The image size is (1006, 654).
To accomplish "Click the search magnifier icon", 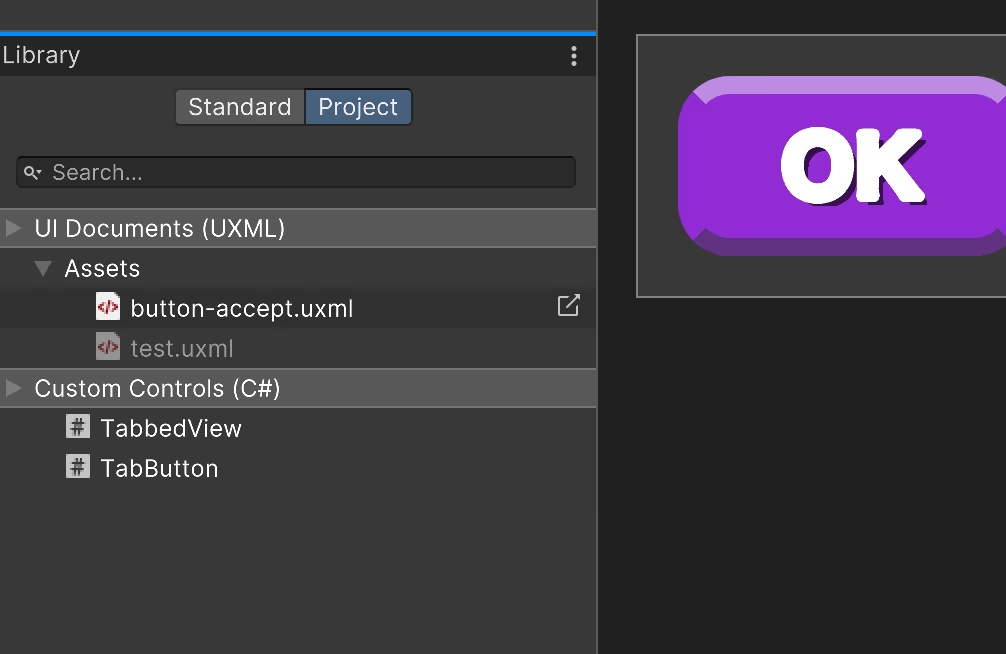I will pos(33,173).
